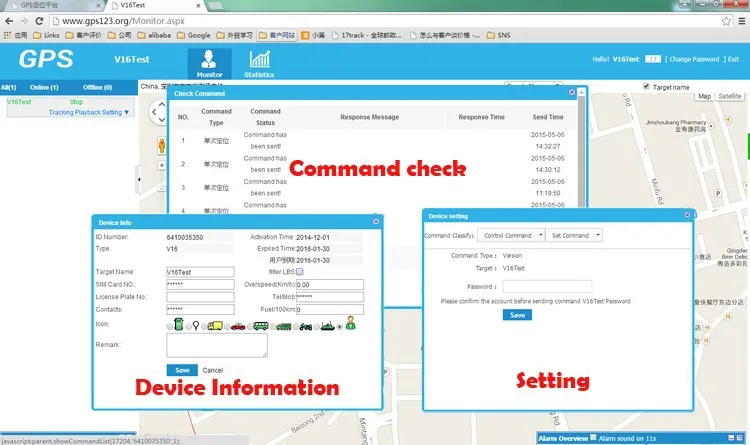Pan the map left with the arrow control
Viewport: 750px width, 445px height.
154,112
